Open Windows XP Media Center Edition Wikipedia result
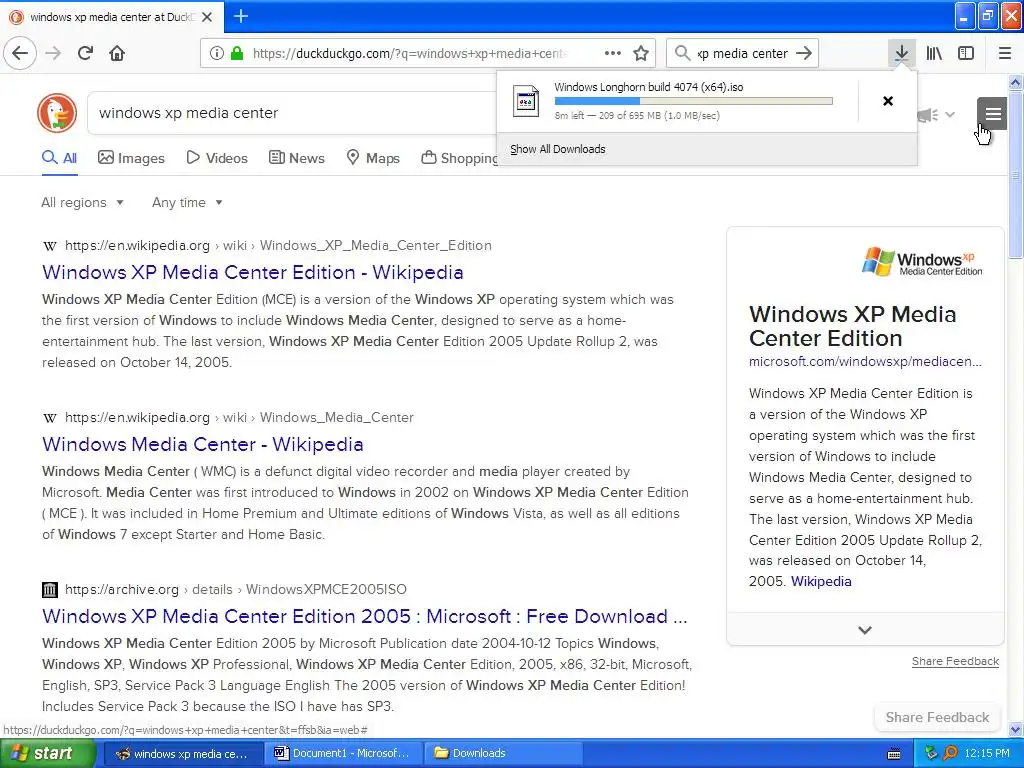Viewport: 1024px width, 768px height. coord(253,272)
